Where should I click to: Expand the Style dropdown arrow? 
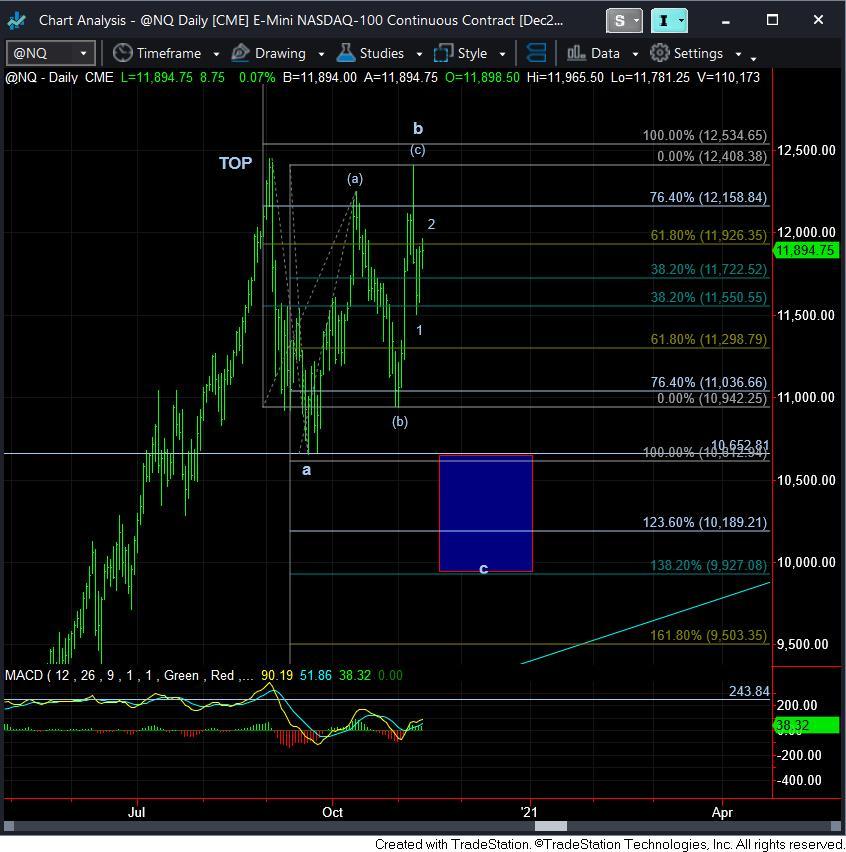click(x=502, y=54)
